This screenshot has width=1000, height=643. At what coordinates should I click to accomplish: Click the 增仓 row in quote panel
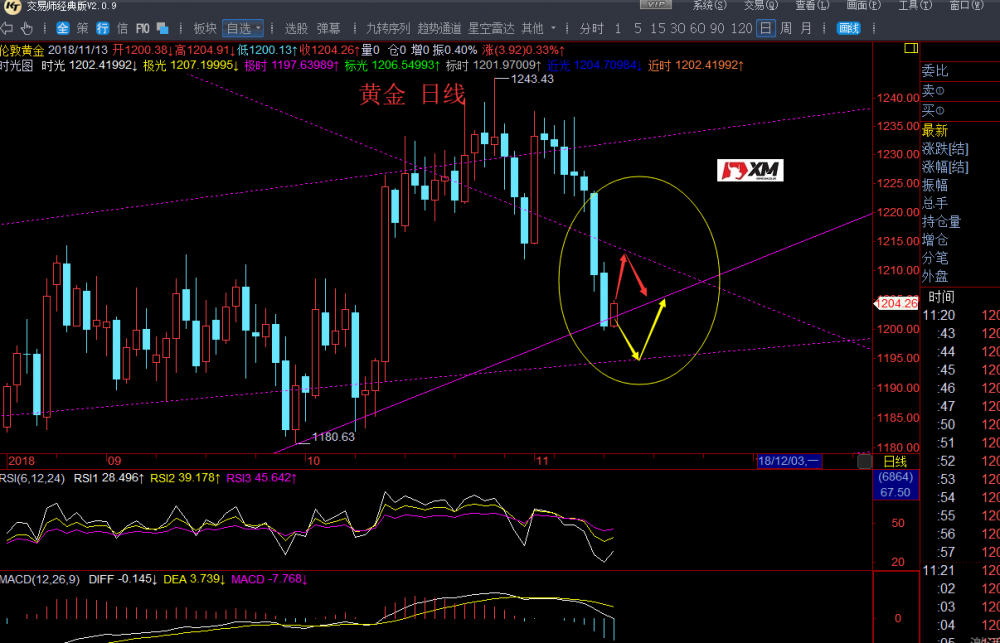(x=935, y=240)
